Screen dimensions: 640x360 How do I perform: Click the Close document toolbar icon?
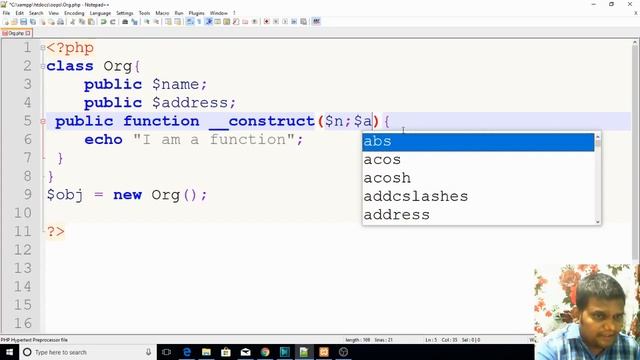click(x=43, y=22)
